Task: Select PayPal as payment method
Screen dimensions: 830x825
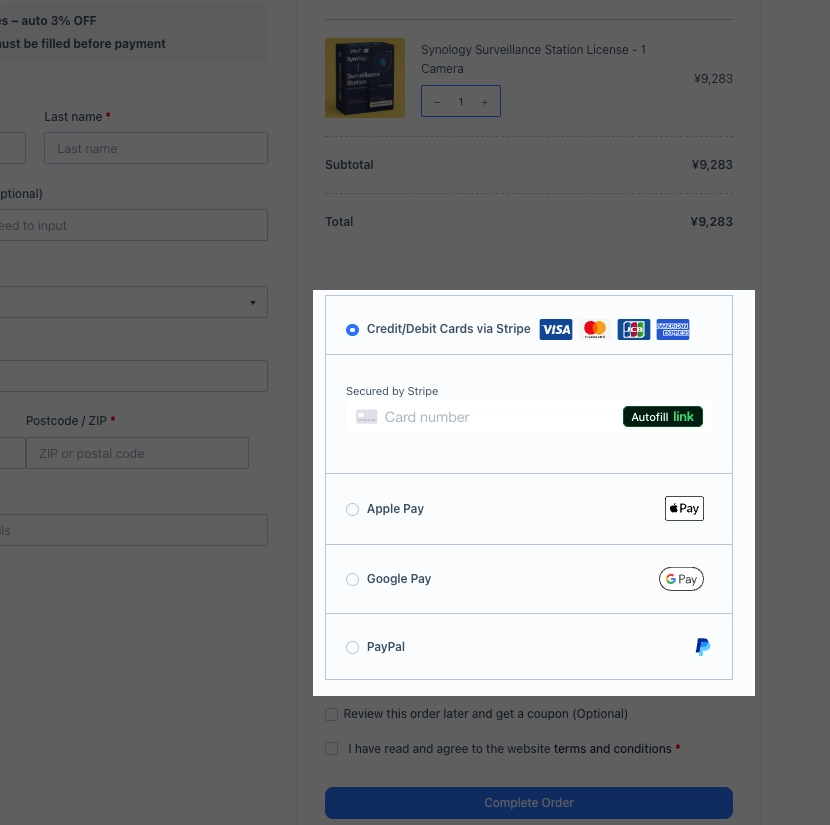Action: (352, 647)
